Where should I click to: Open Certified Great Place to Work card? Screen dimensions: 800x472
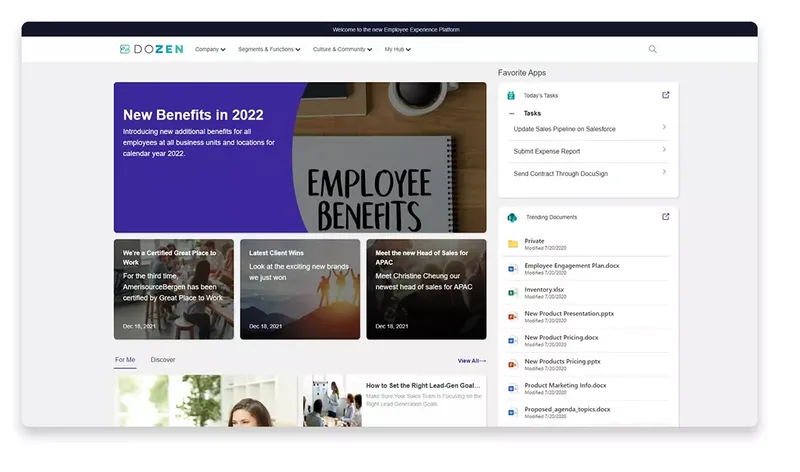(173, 289)
